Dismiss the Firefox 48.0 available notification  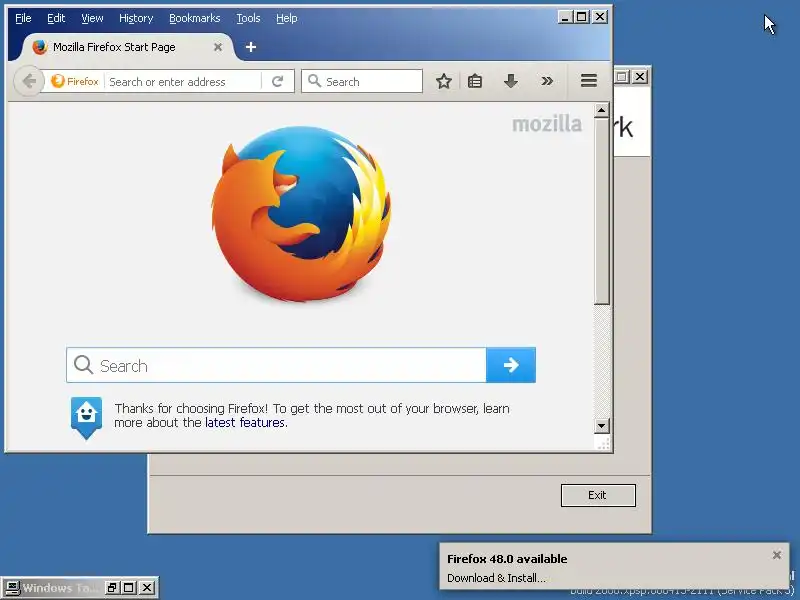[x=777, y=555]
